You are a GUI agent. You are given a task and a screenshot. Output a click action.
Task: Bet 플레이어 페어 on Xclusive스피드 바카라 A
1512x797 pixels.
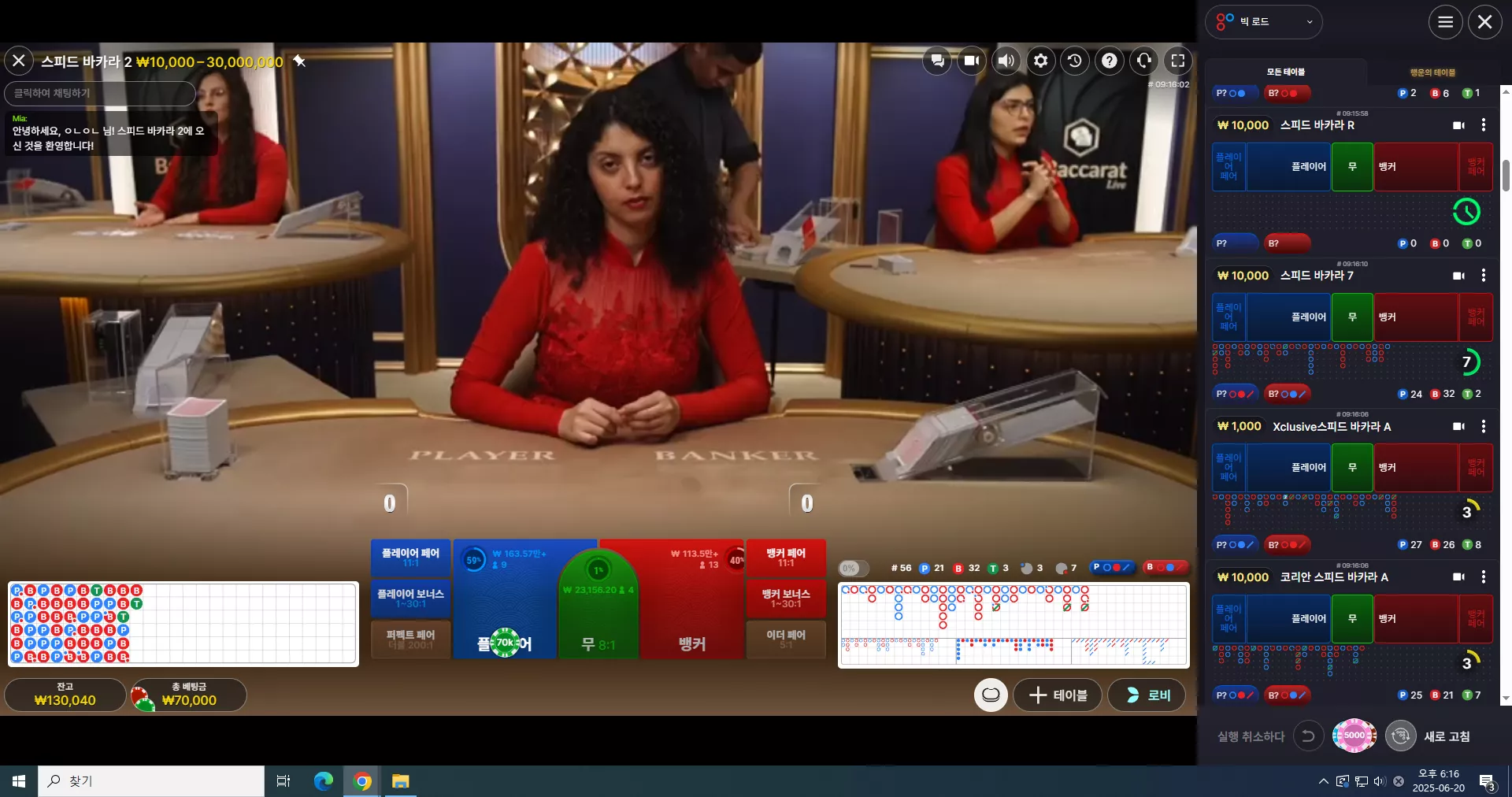pos(1228,468)
